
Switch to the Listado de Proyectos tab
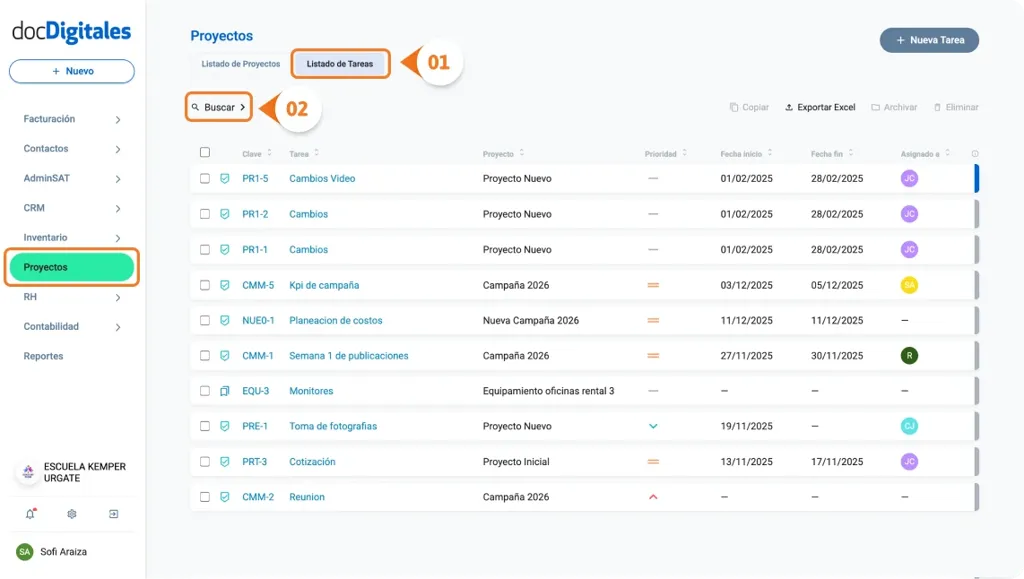[240, 62]
